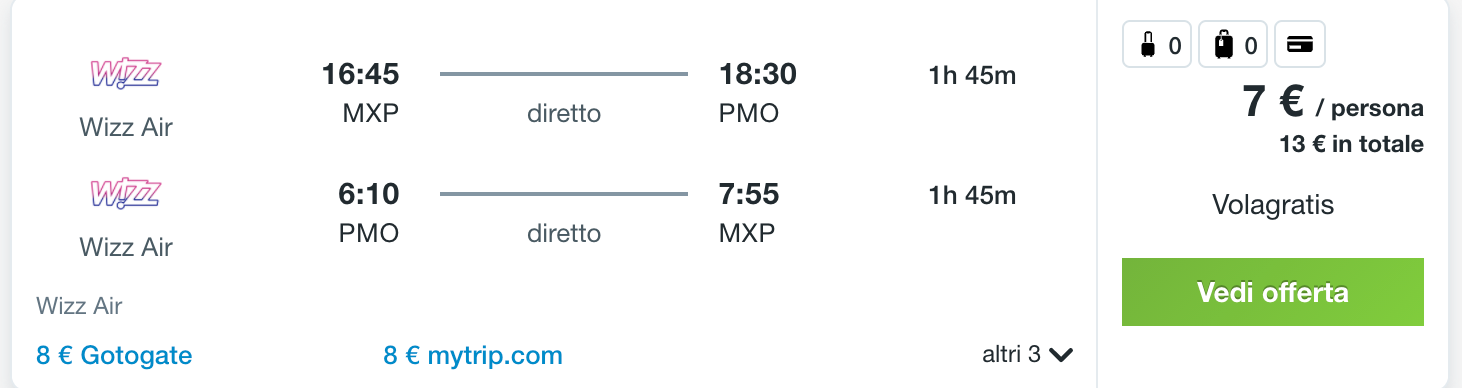This screenshot has width=1462, height=388.
Task: Click the 6:10 PMO return departure
Action: (x=369, y=194)
